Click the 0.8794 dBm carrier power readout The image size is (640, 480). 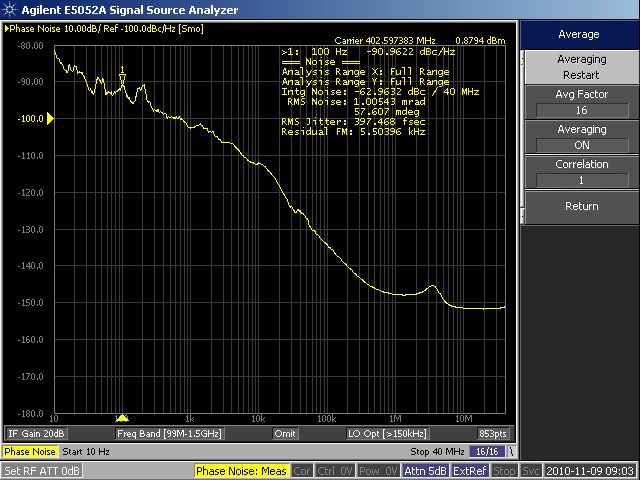pos(480,40)
